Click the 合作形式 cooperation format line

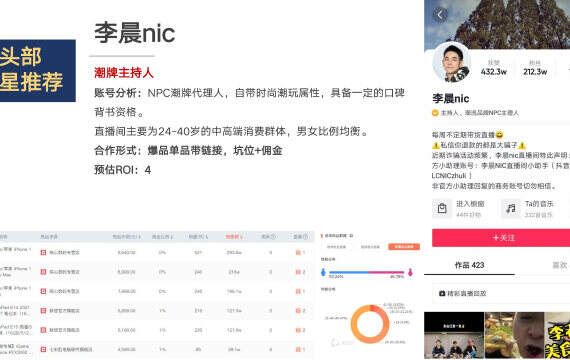click(x=188, y=151)
